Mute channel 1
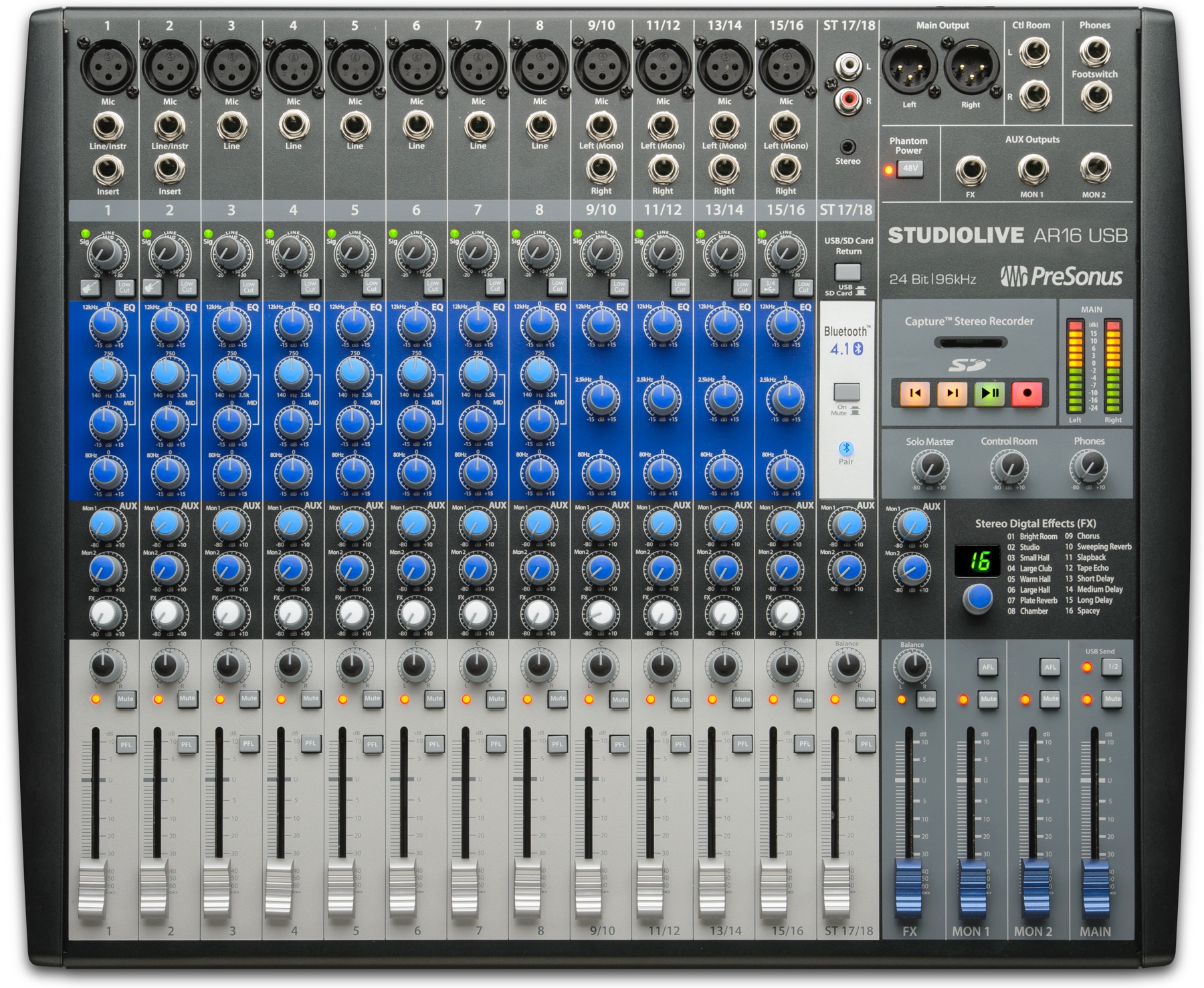The image size is (1204, 988). (x=126, y=699)
